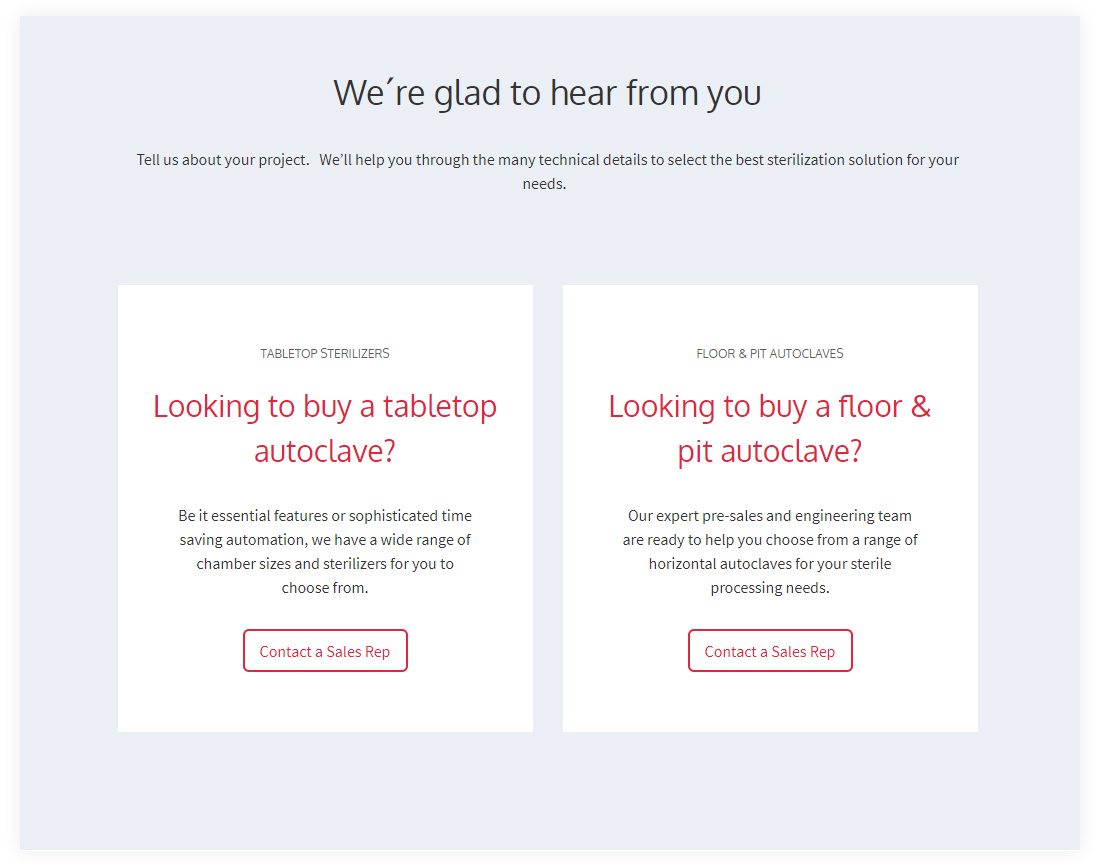Click the "We're glad to hear from you" heading
Screen dimensions: 1100x865
[x=547, y=93]
